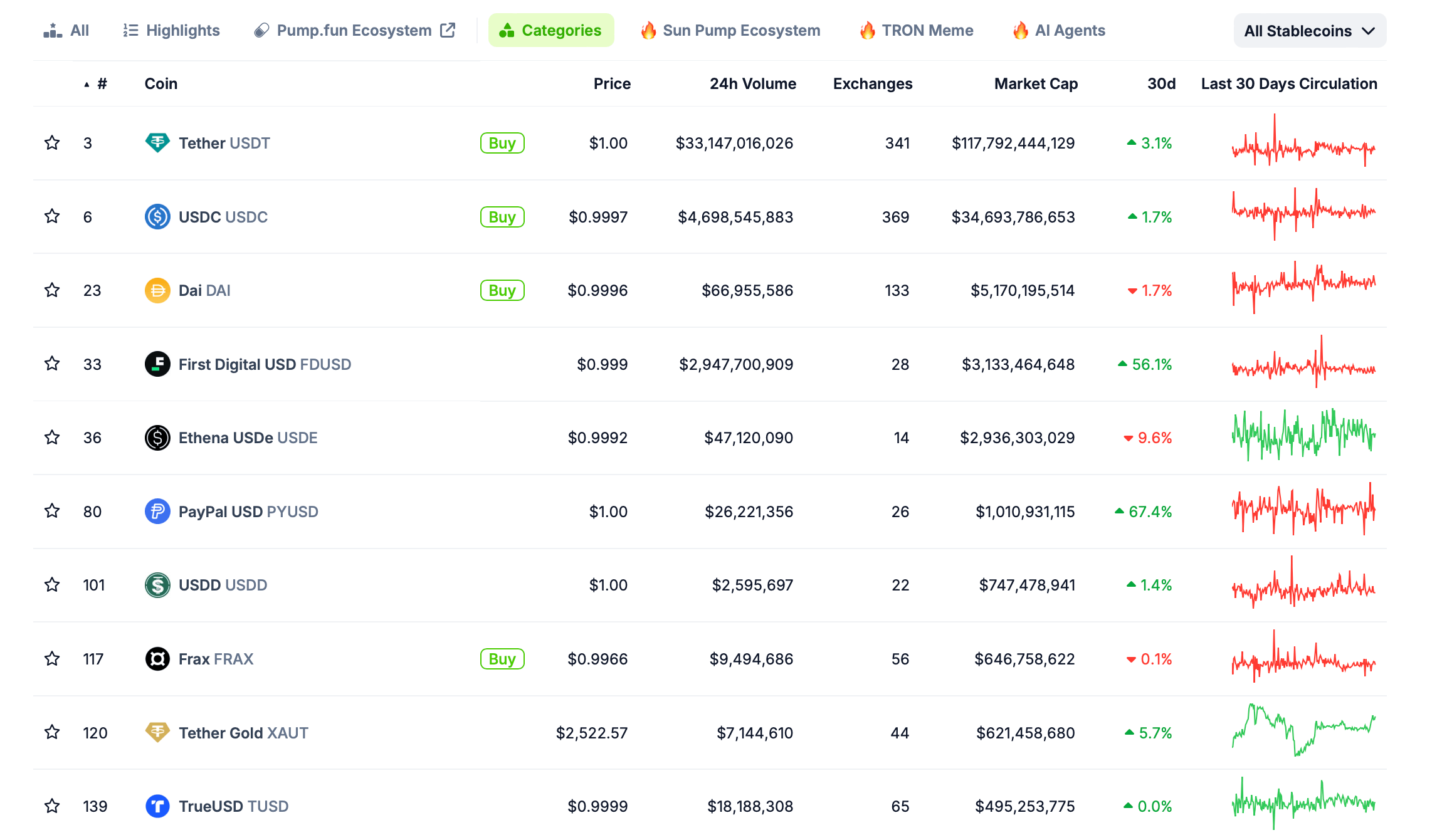Sort by Coin column header

click(x=161, y=84)
